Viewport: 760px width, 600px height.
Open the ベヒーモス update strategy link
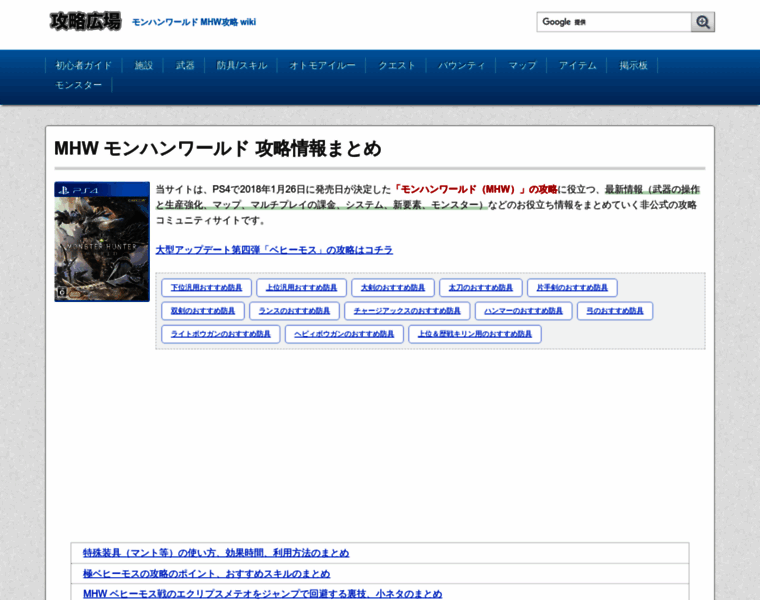tap(274, 250)
